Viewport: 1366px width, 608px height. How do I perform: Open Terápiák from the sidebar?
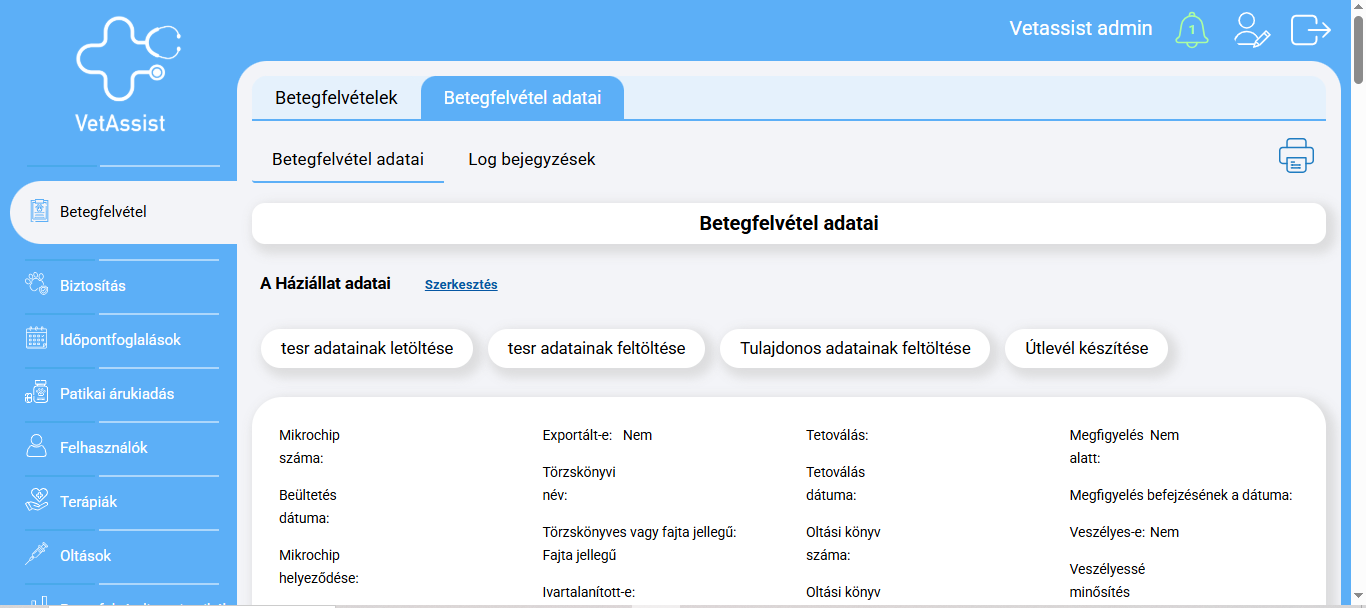(x=88, y=501)
